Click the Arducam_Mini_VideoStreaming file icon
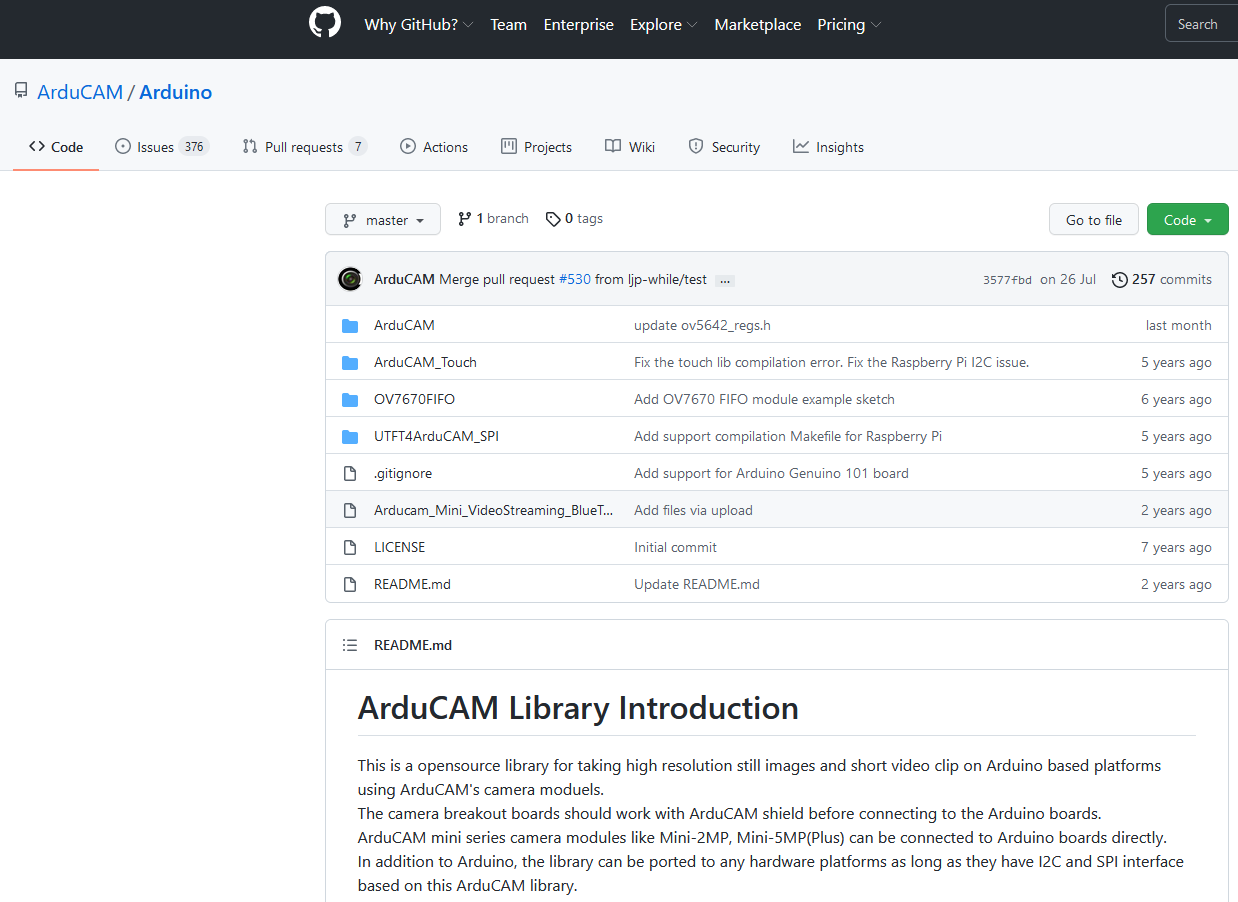 pos(350,511)
